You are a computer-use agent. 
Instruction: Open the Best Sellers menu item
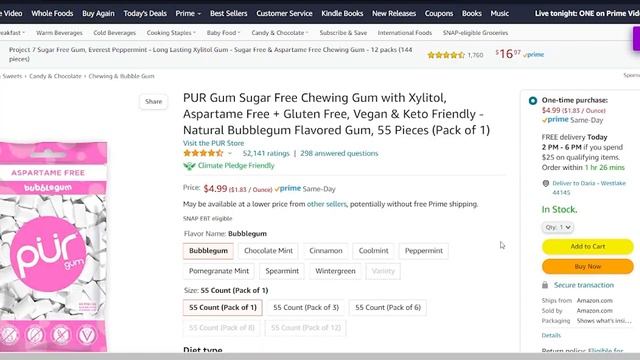pyautogui.click(x=229, y=13)
